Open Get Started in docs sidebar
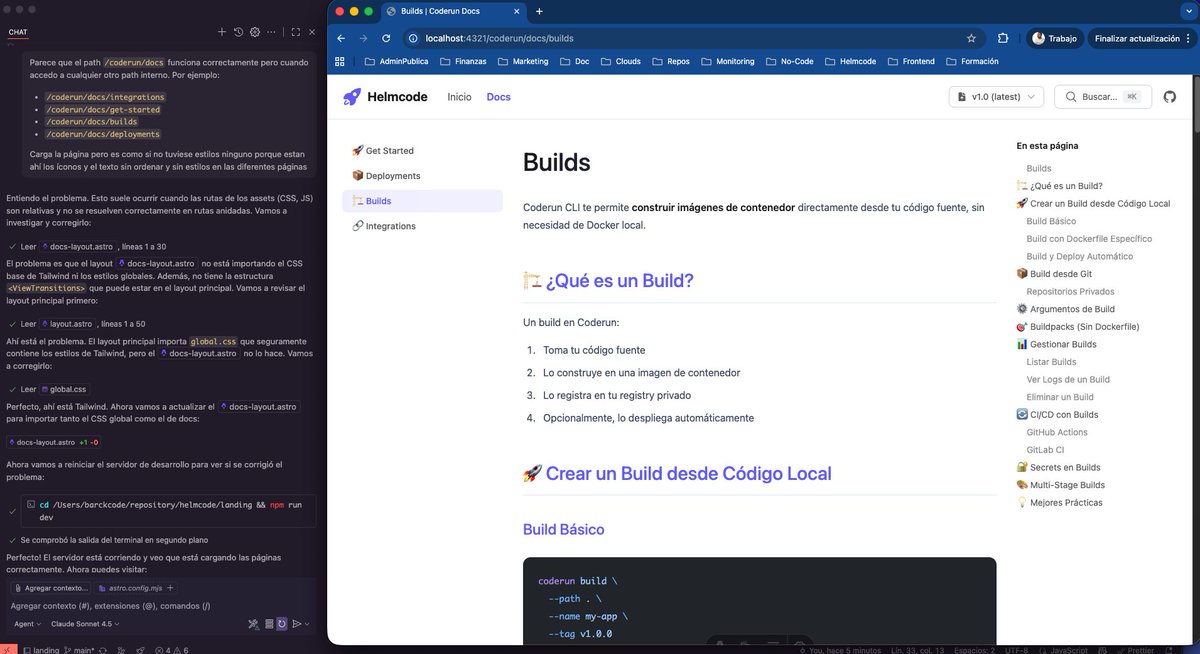Image resolution: width=1200 pixels, height=654 pixels. point(422,151)
